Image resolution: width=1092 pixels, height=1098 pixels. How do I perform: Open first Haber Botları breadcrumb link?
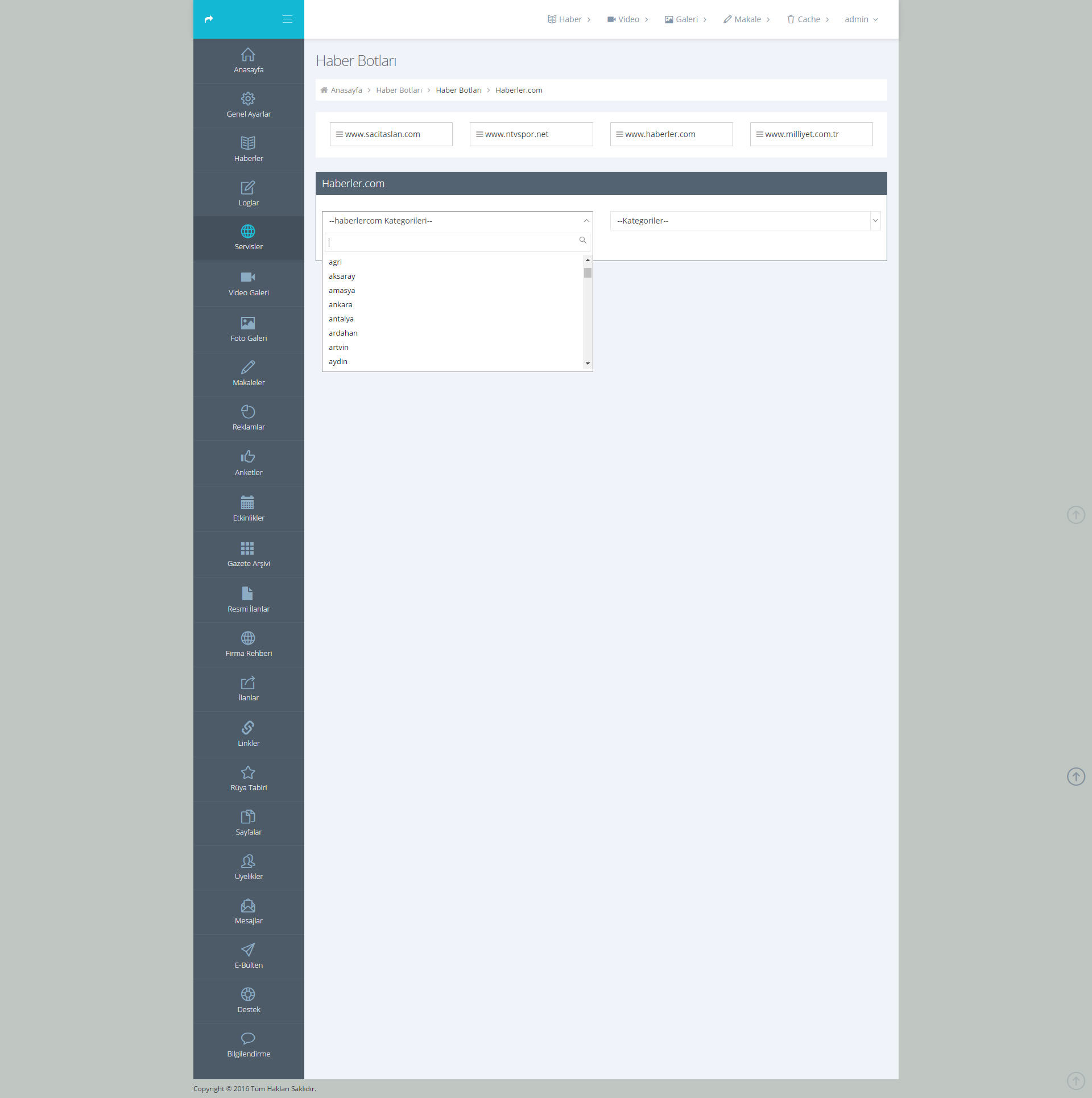(x=399, y=90)
